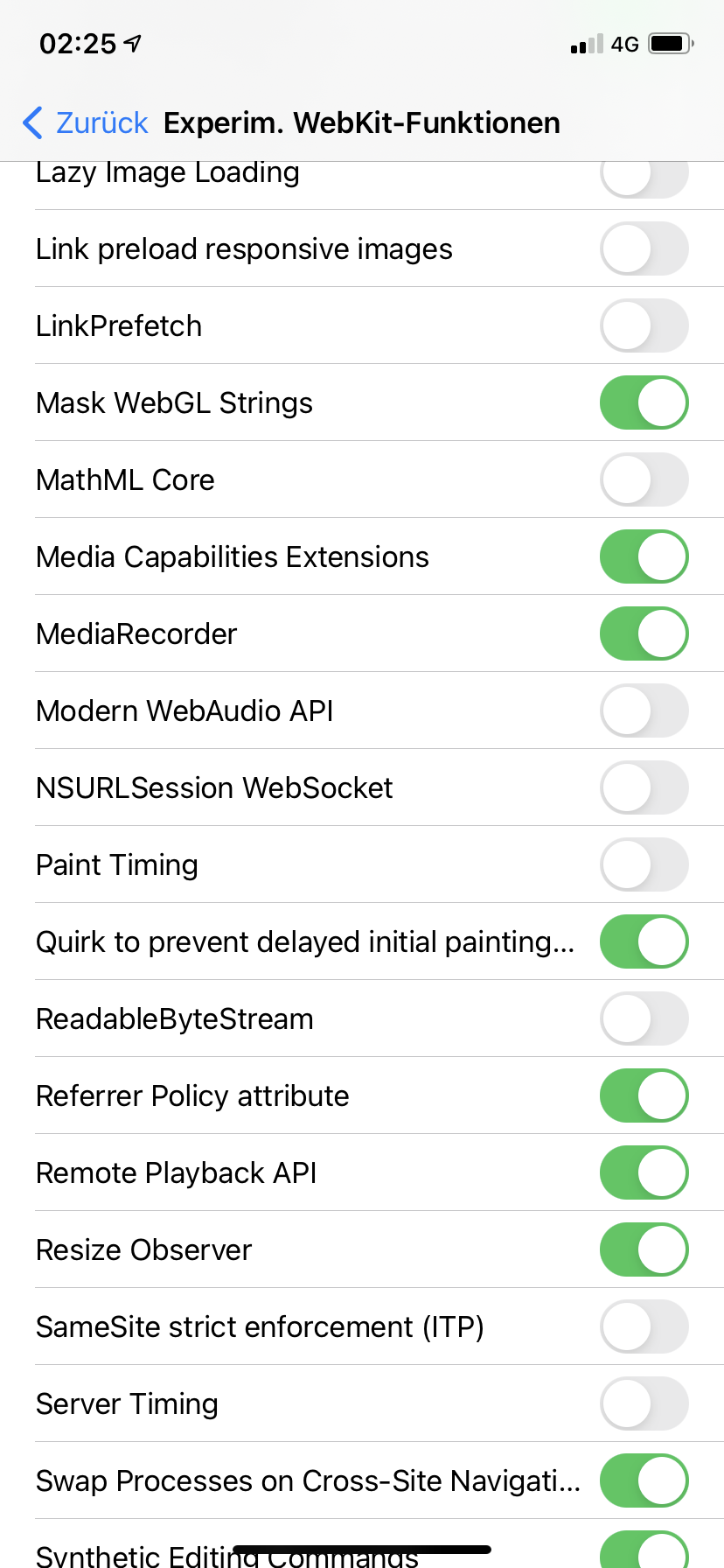Tap the battery status icon
Image resolution: width=724 pixels, height=1568 pixels.
coord(671,44)
